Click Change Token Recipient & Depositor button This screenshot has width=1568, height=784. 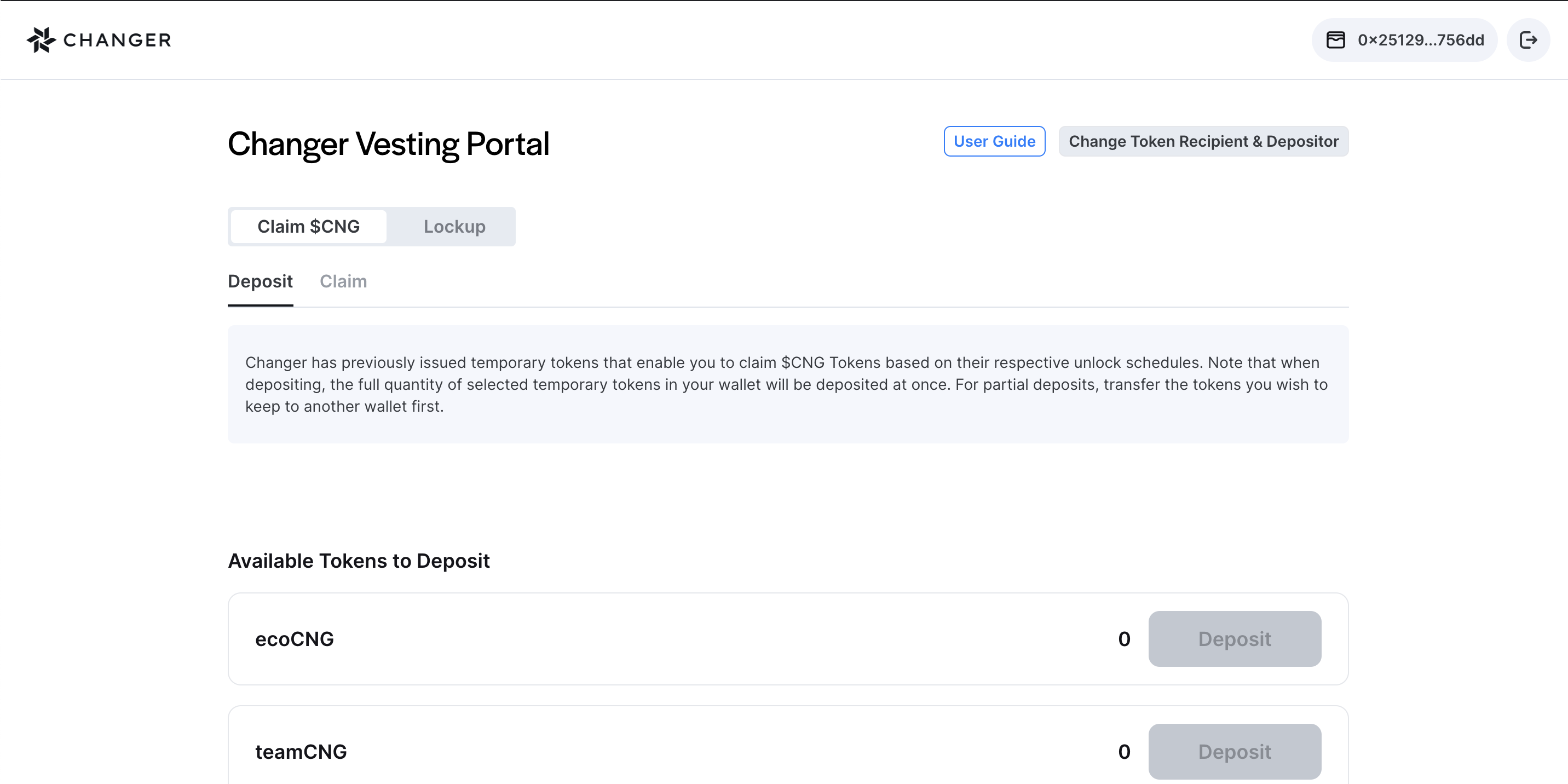click(x=1203, y=141)
